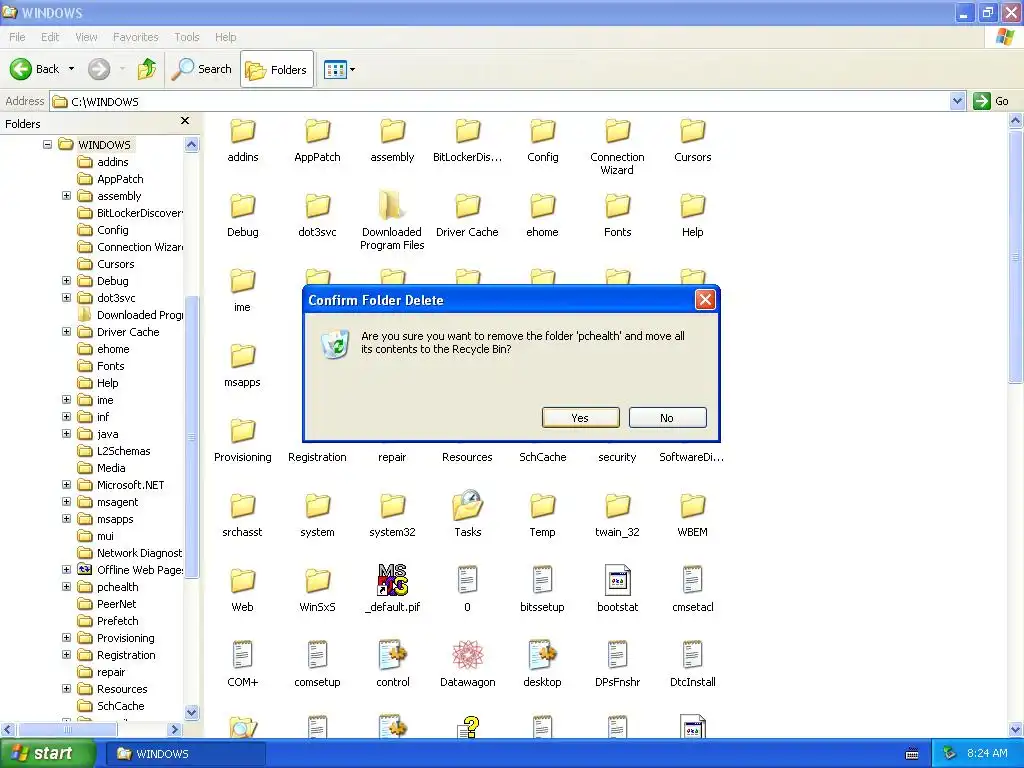1024x768 pixels.
Task: Click the WINDOWS taskbar button
Action: click(x=185, y=754)
